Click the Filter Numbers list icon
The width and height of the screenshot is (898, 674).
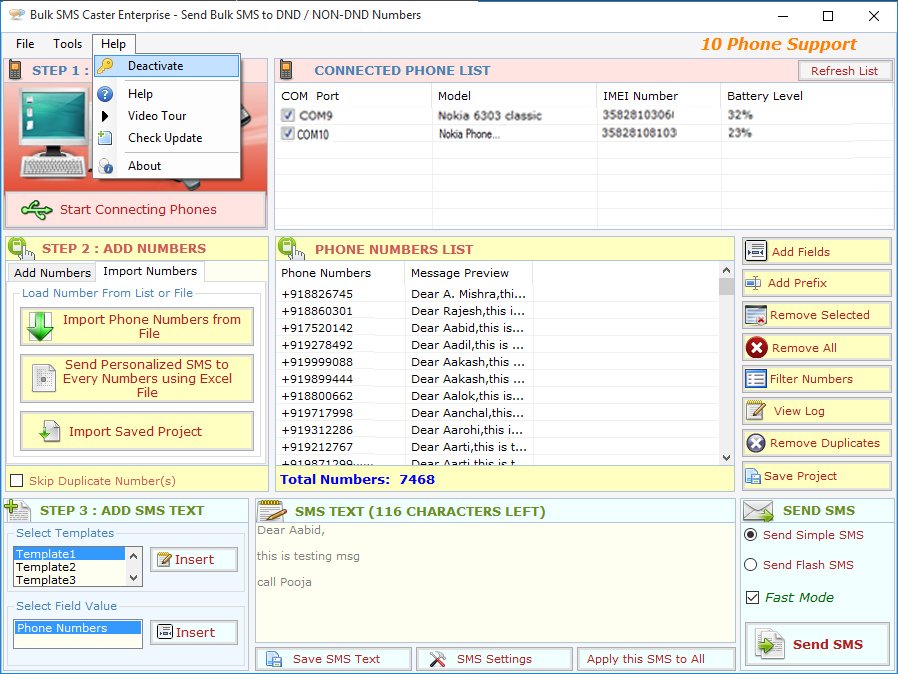tap(756, 379)
